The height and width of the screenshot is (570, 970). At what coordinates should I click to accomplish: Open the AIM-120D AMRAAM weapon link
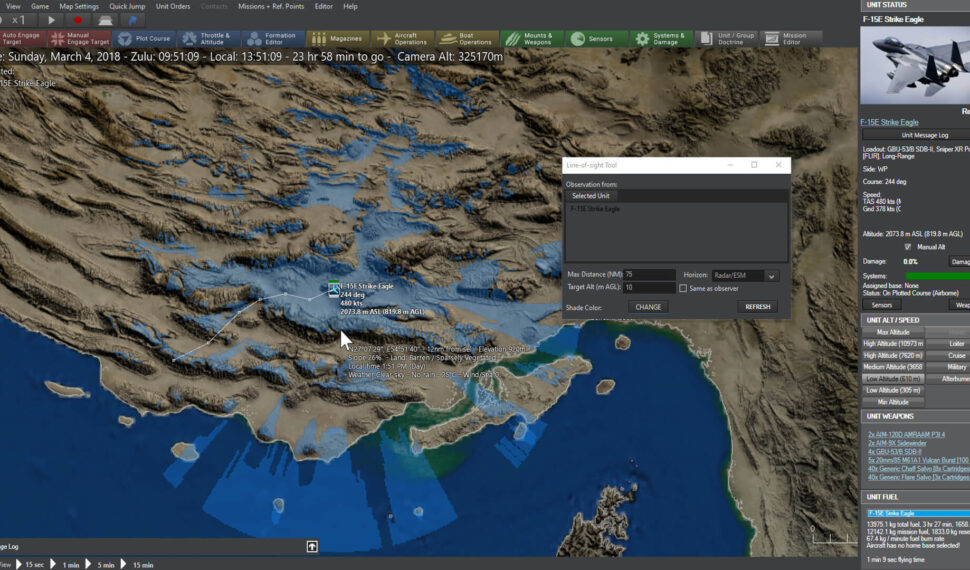pos(907,434)
